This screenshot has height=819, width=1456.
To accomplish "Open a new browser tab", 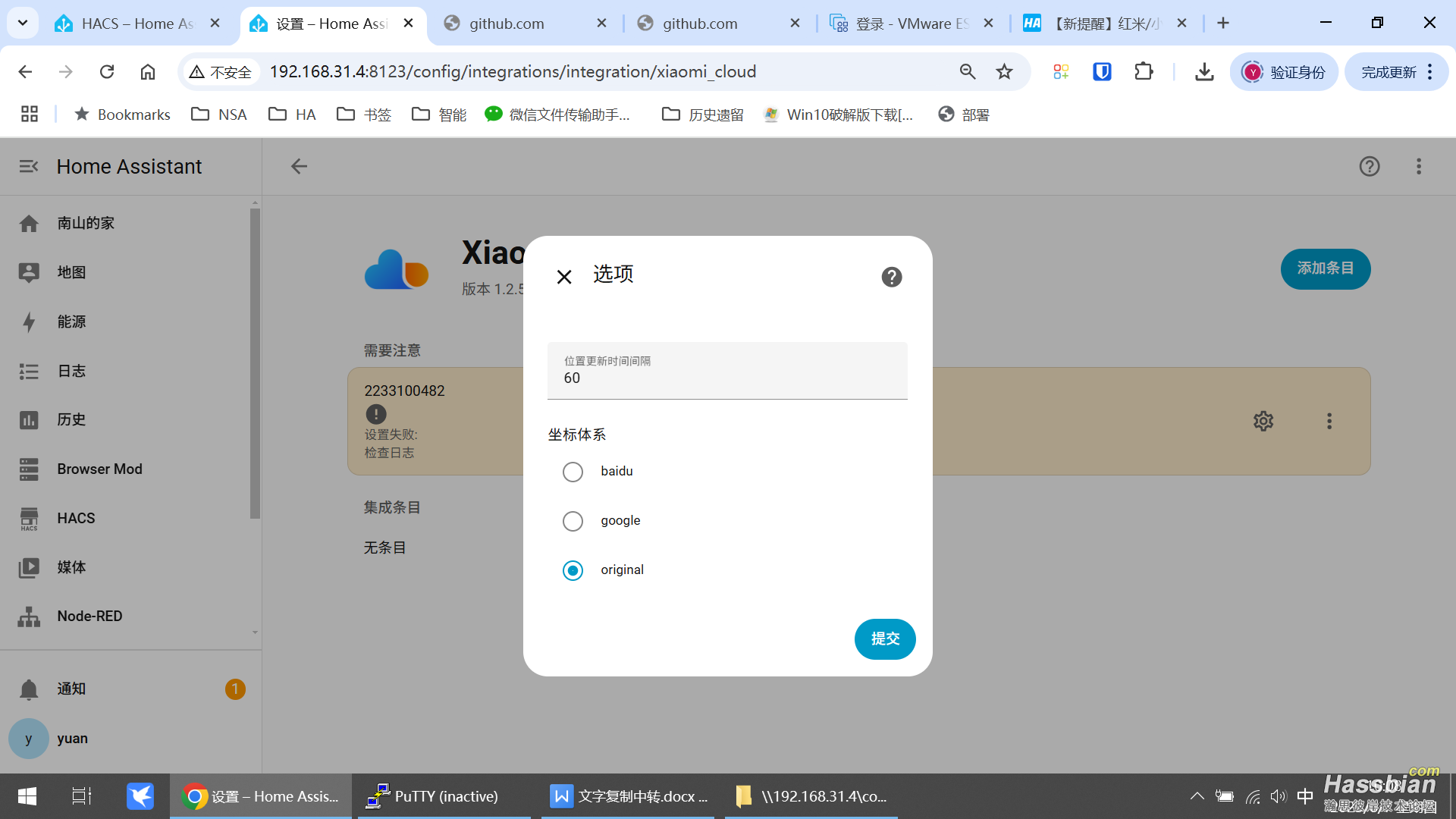I will point(1223,24).
